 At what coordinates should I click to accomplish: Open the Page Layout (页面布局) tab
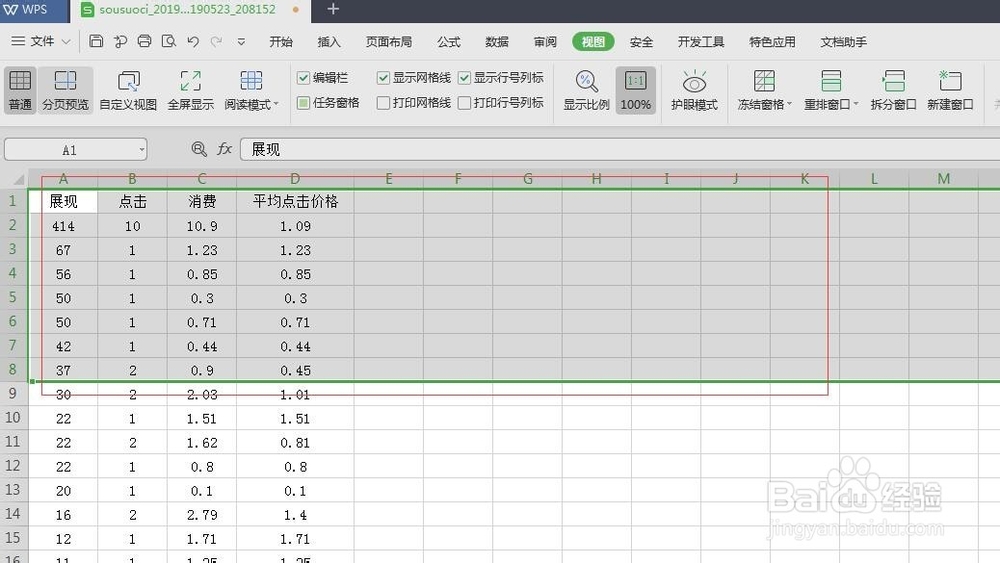click(388, 42)
